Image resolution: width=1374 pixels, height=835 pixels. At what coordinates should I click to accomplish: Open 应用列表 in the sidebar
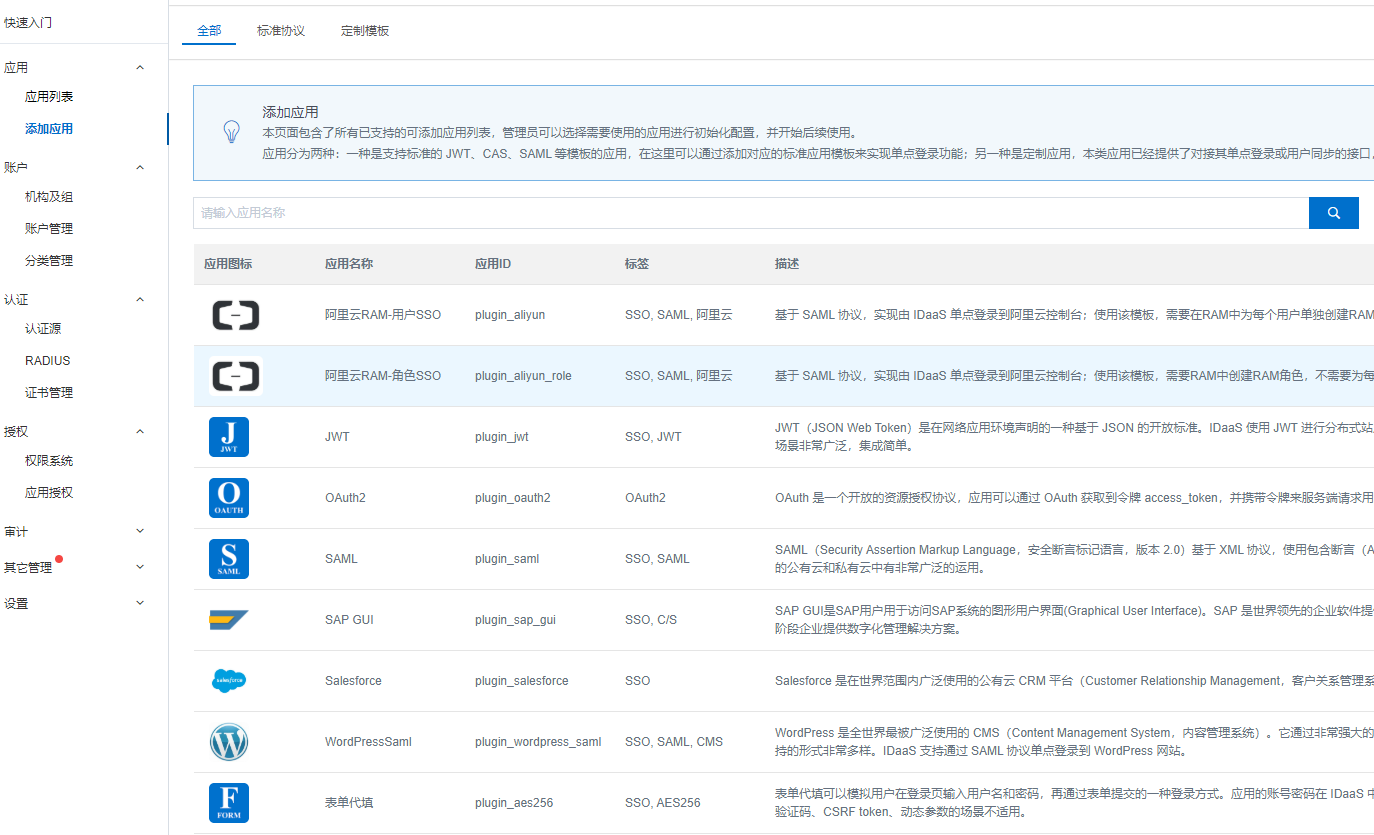(x=49, y=97)
